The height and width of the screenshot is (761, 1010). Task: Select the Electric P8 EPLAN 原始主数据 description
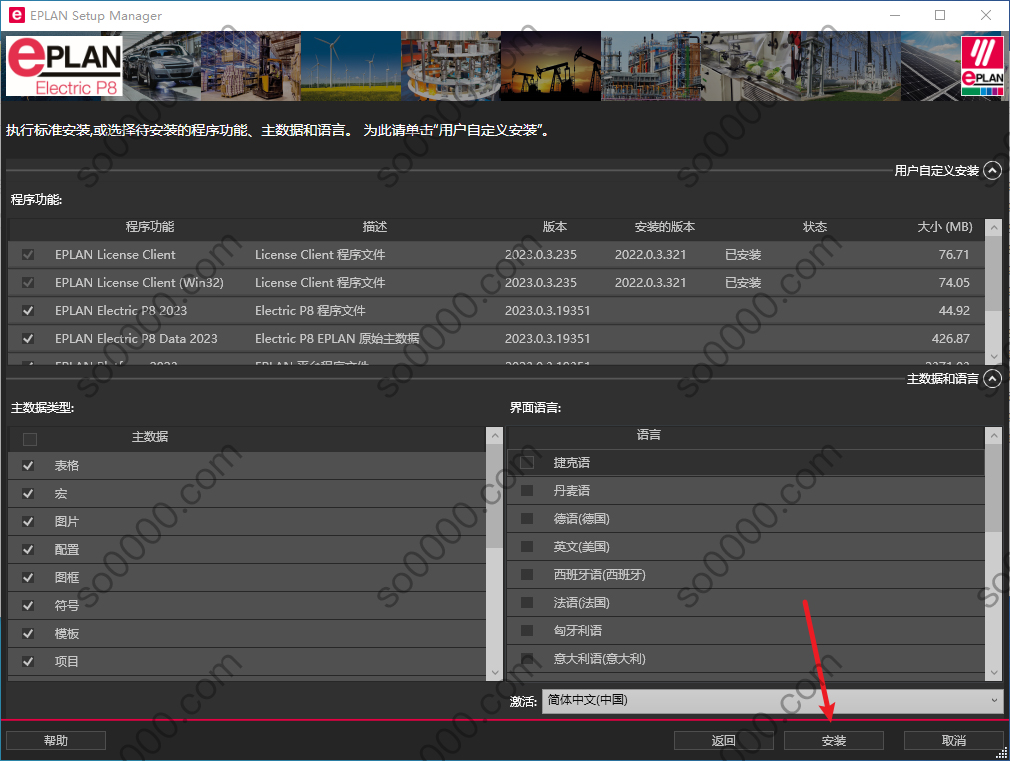coord(337,338)
